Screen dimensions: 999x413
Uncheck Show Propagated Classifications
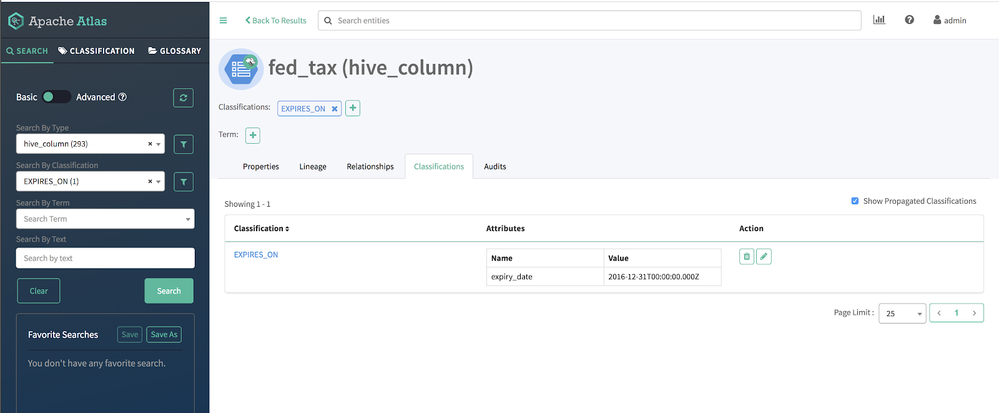tap(855, 201)
